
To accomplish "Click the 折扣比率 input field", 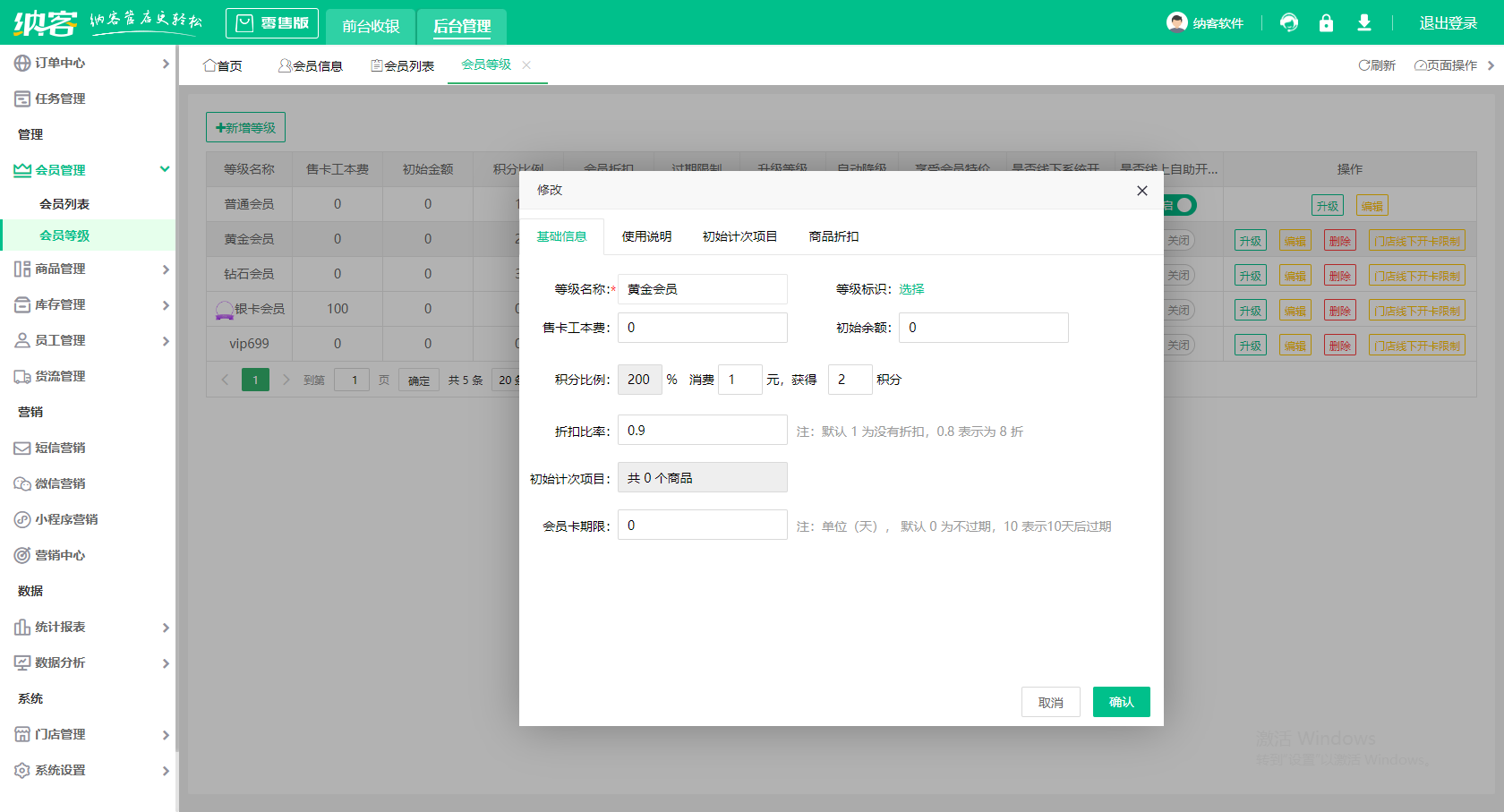I will 702,431.
